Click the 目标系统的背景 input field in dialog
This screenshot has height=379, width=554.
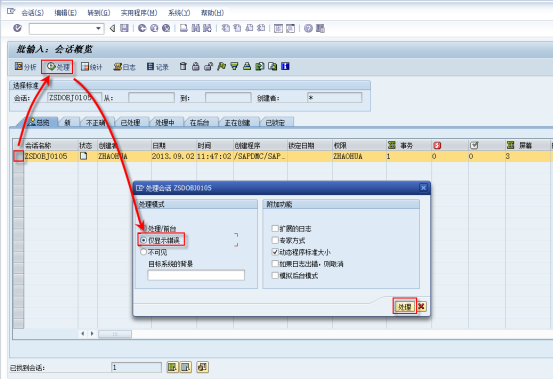click(196, 275)
